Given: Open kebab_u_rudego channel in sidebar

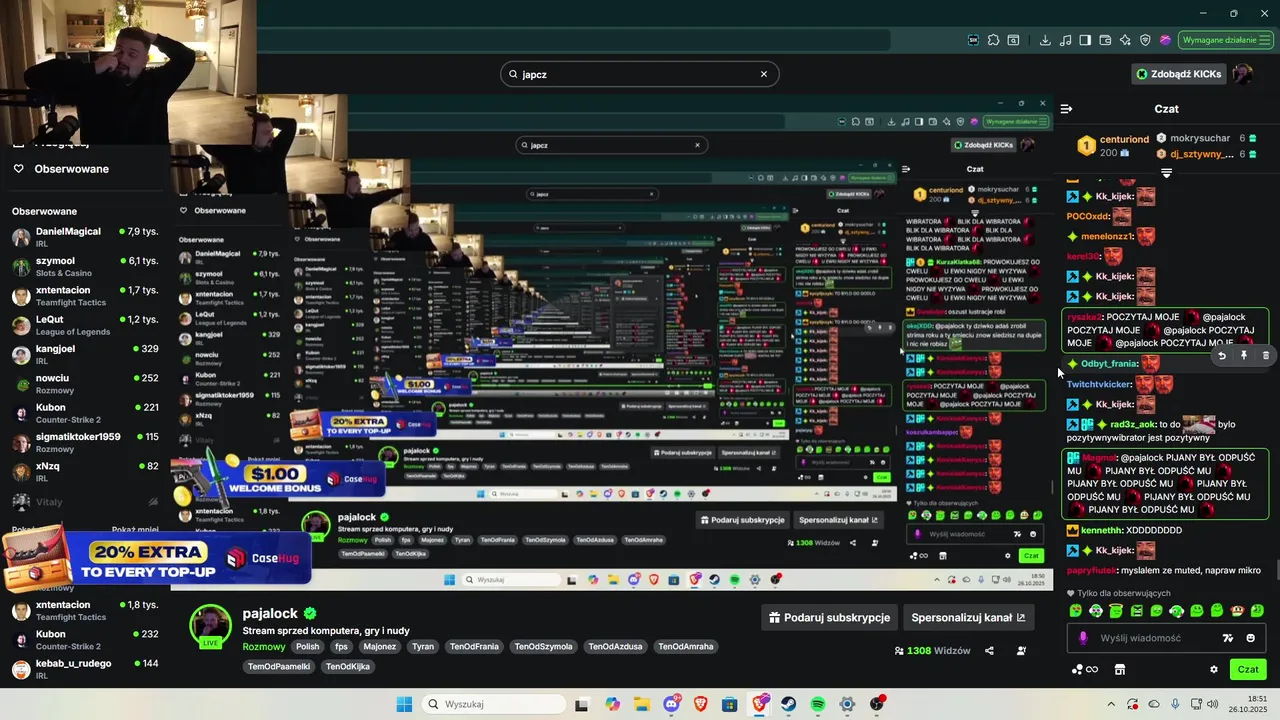Looking at the screenshot, I should [85, 669].
